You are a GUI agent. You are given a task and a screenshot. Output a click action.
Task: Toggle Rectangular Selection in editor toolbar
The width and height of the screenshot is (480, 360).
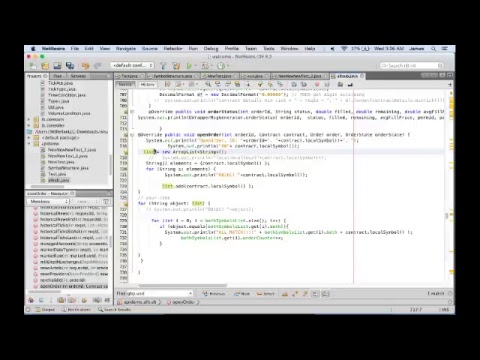coord(248,85)
